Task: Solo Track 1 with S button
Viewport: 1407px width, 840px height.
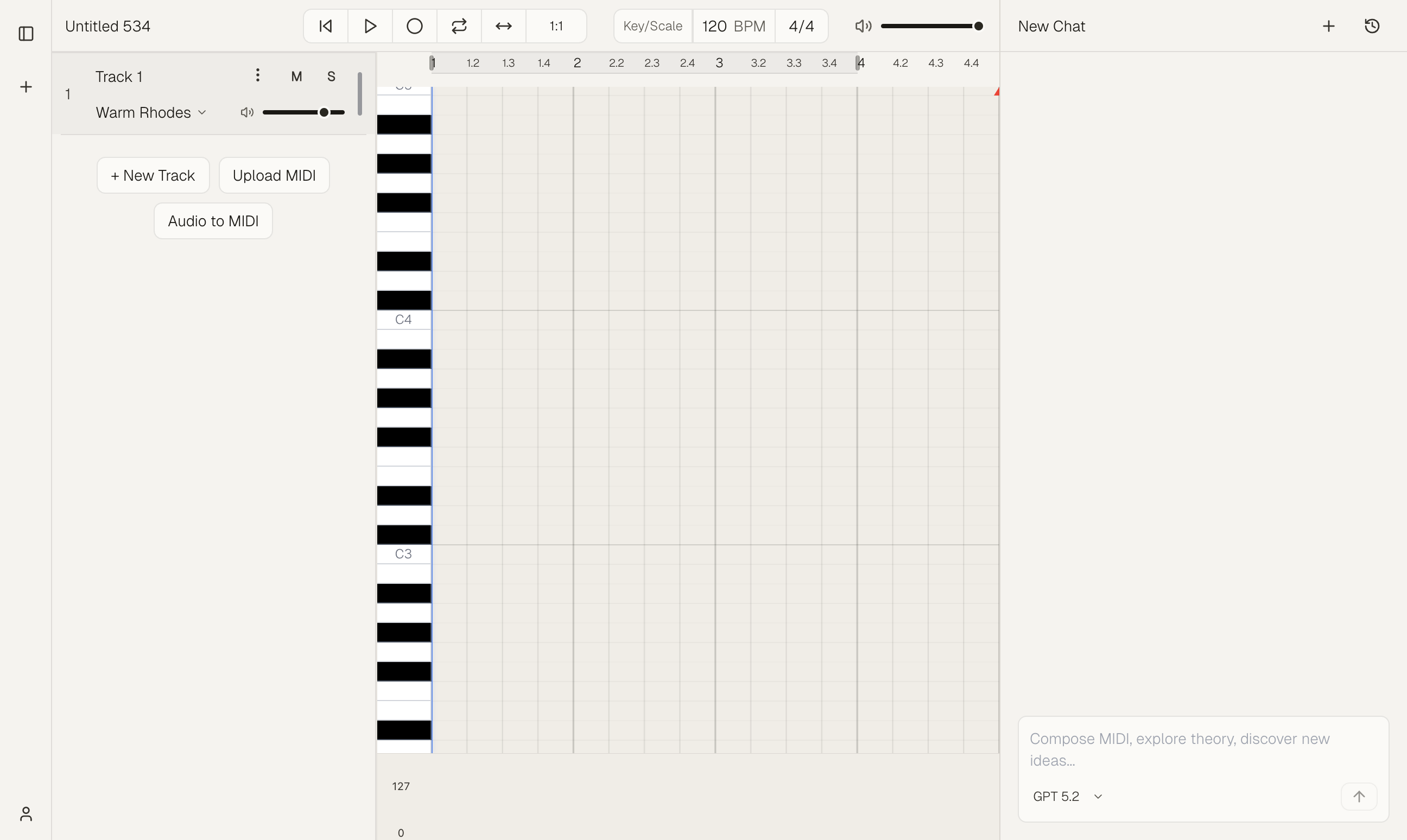Action: [x=331, y=77]
